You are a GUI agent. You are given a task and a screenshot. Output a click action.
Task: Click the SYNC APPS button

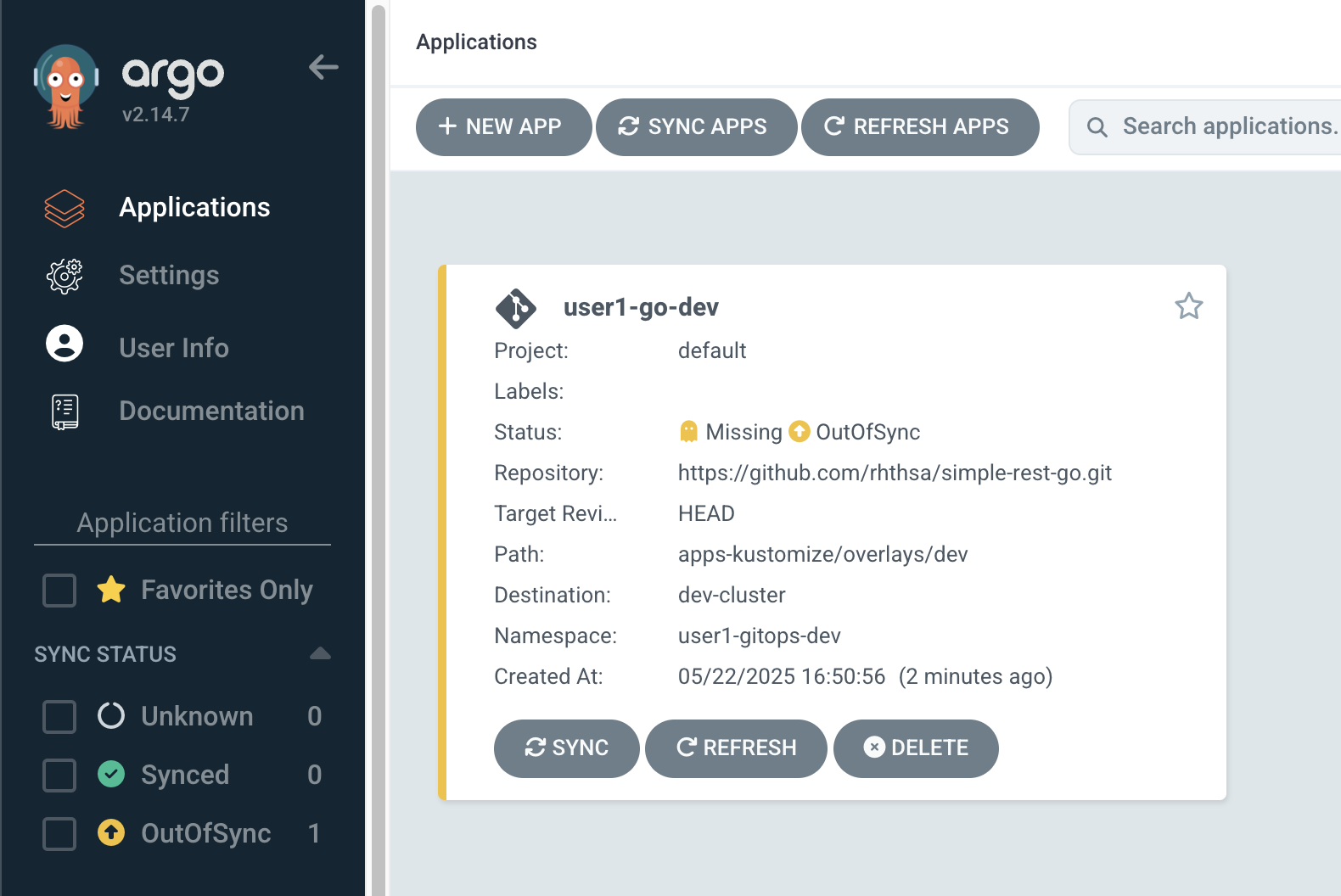[x=696, y=127]
